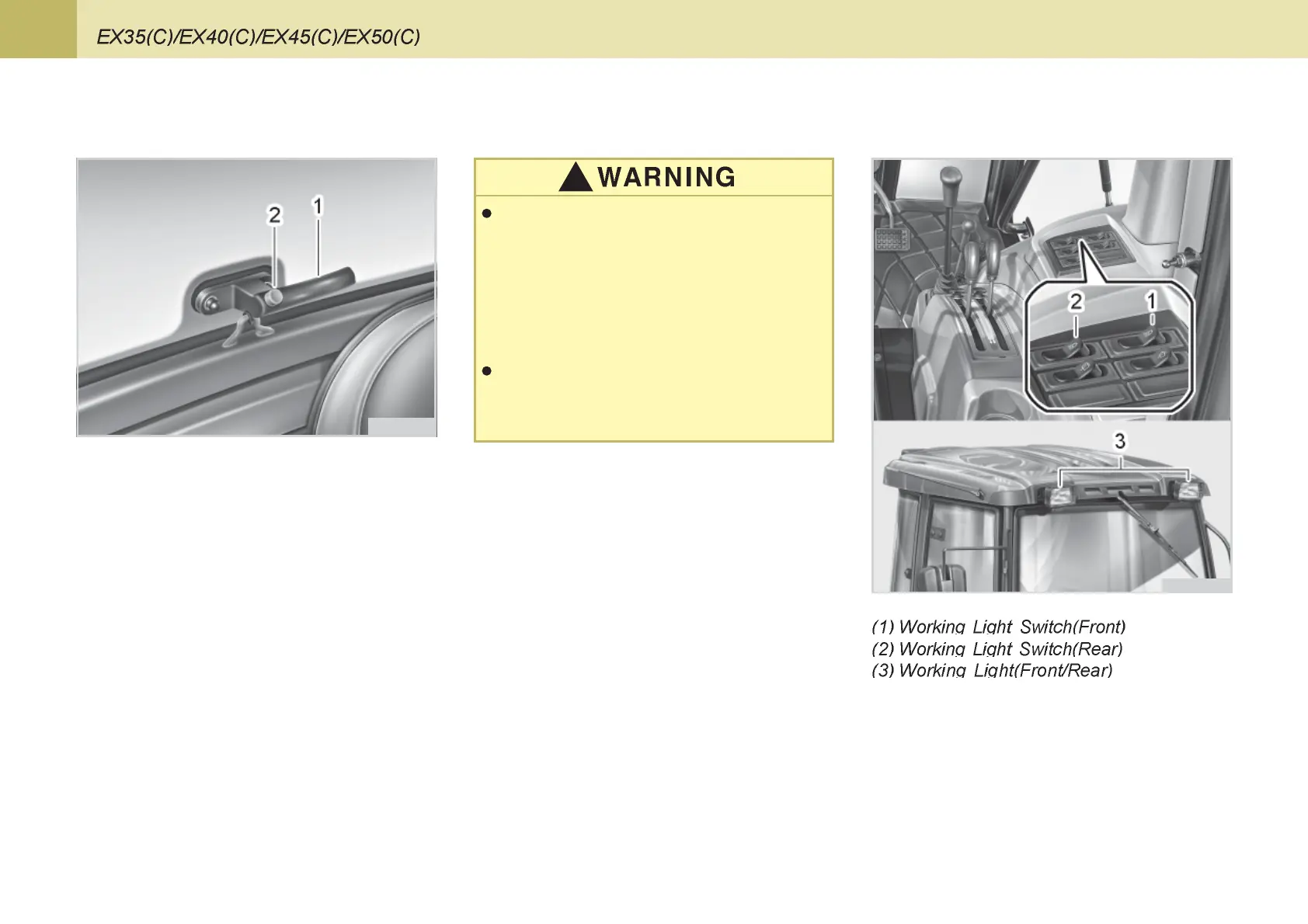The width and height of the screenshot is (1308, 924).
Task: Select caption "(1) Working Light Switch(Front)"
Action: coord(998,627)
